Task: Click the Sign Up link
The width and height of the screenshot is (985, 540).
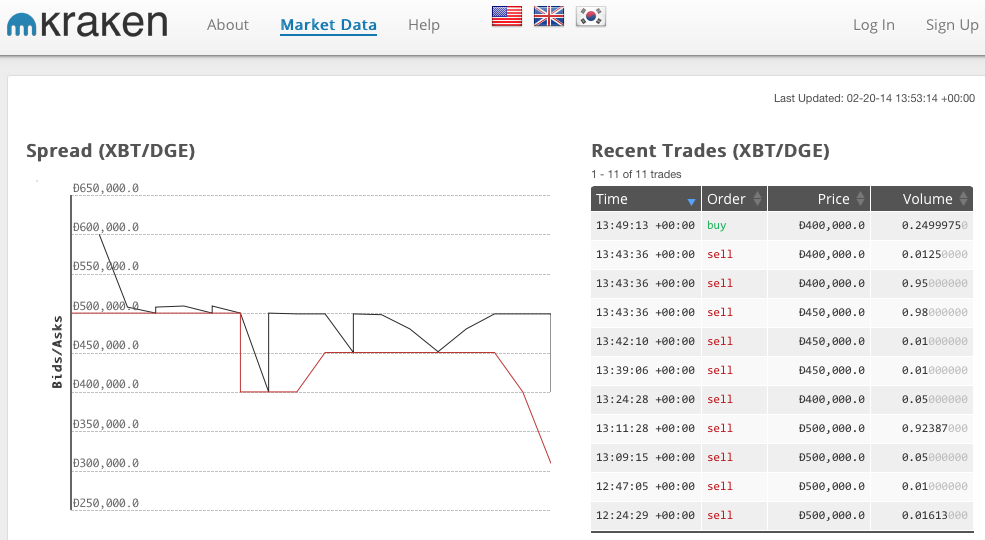Action: click(952, 24)
